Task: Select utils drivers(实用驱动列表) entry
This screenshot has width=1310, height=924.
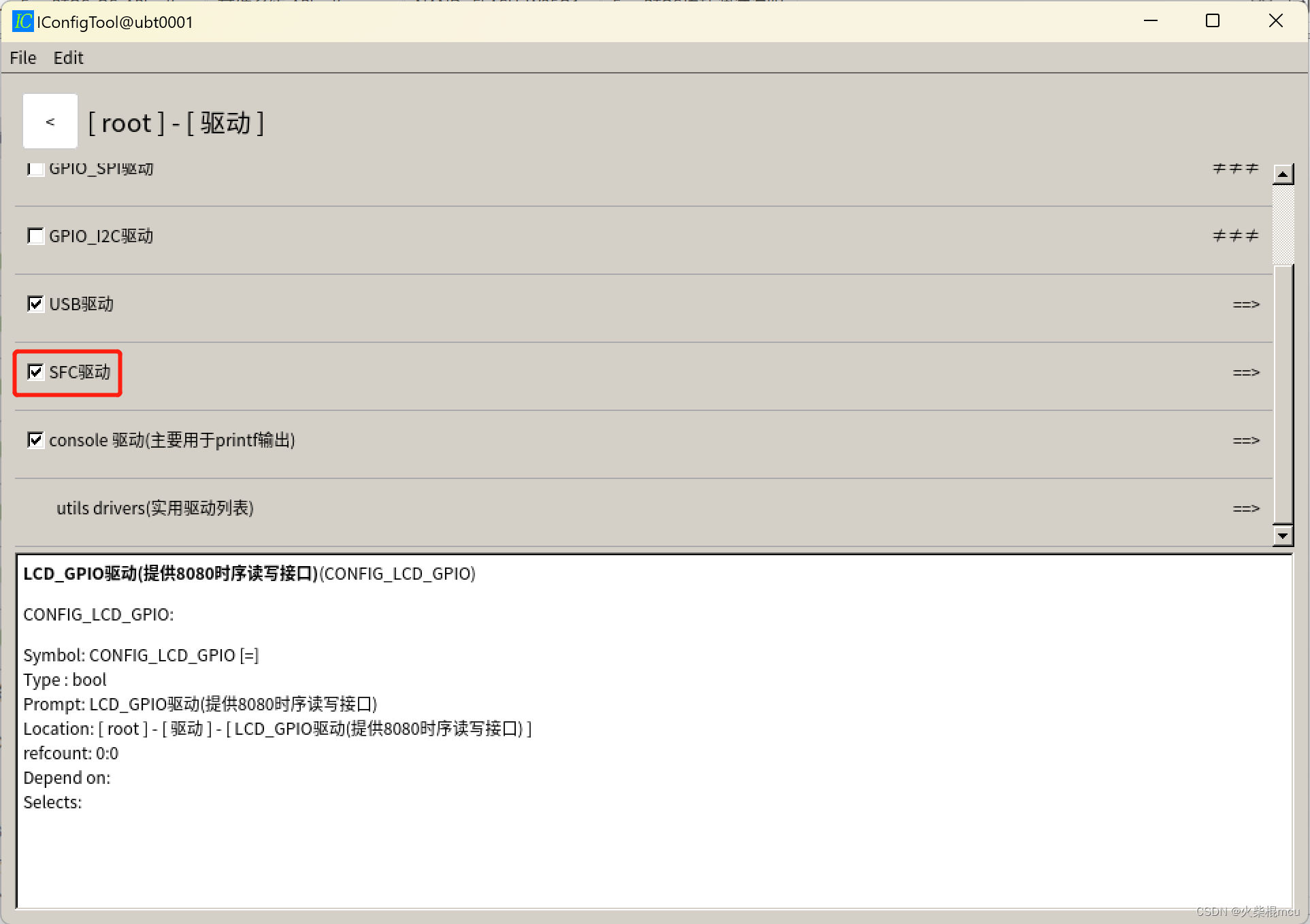Action: coord(155,509)
